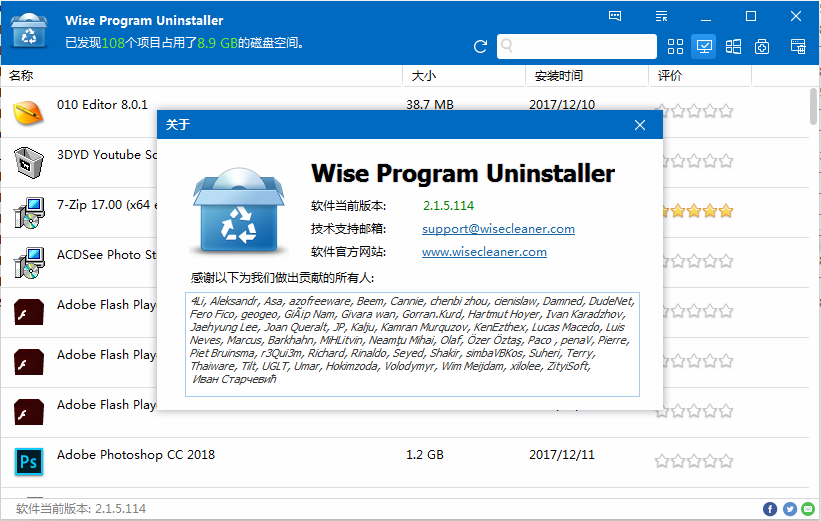Switch to the large icons grid view
Image resolution: width=821 pixels, height=521 pixels.
[675, 47]
